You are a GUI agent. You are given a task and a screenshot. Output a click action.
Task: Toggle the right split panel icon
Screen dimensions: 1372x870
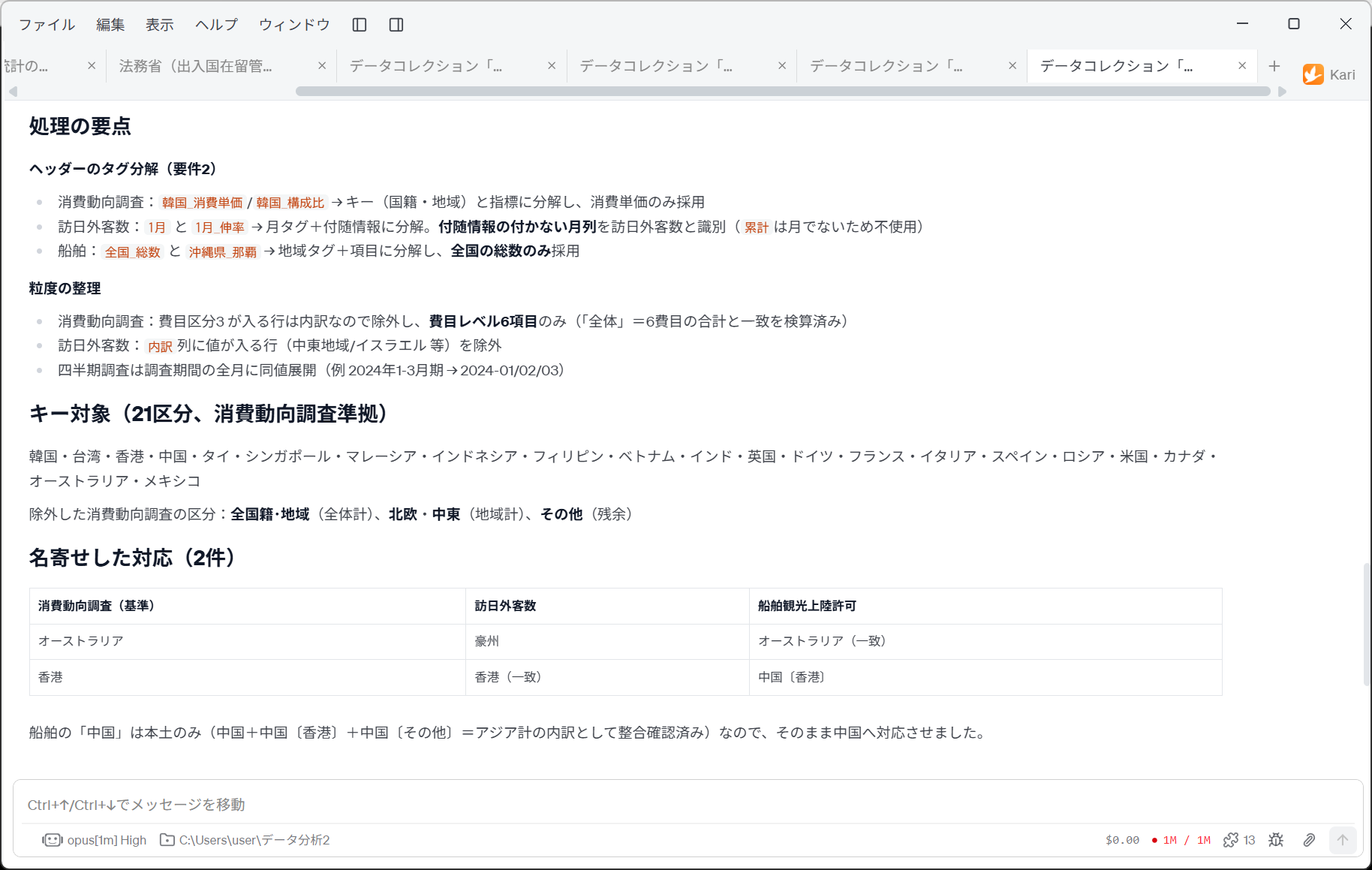396,25
